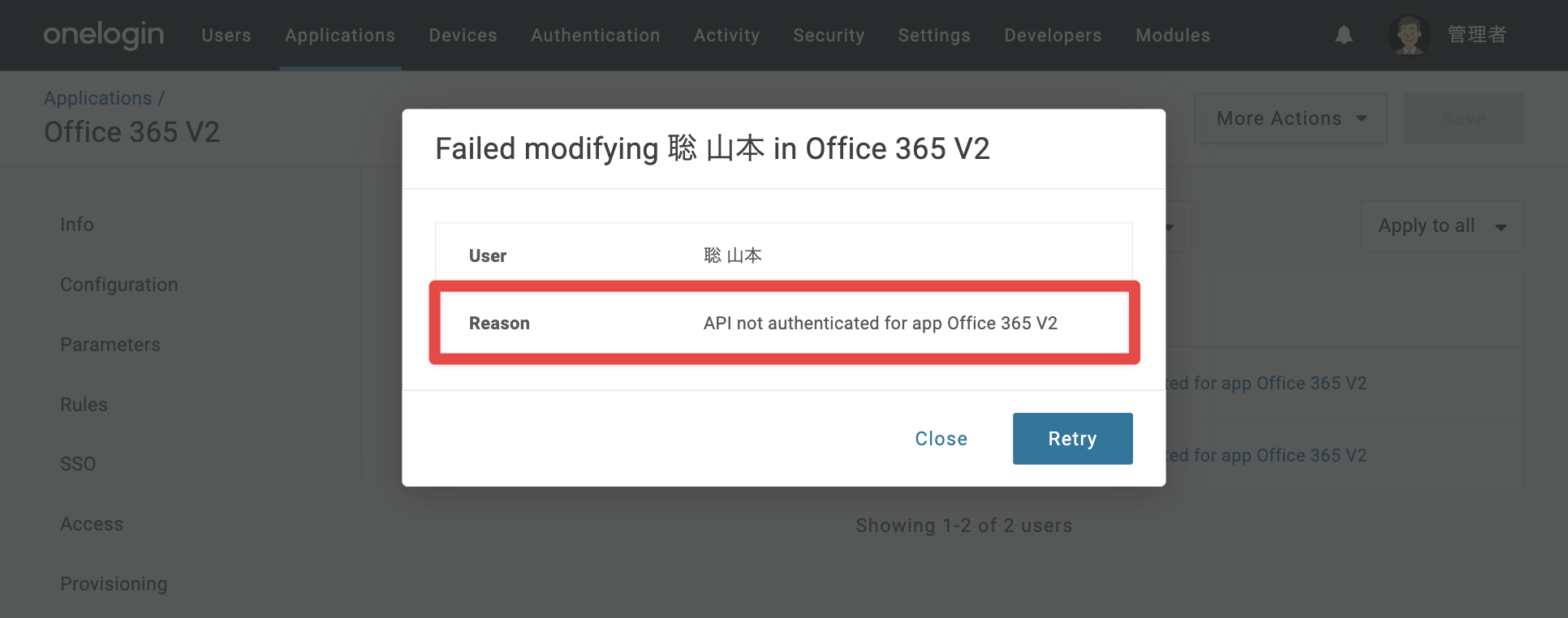The width and height of the screenshot is (1568, 618).
Task: Switch to the Configuration sidebar tab
Action: pos(119,285)
